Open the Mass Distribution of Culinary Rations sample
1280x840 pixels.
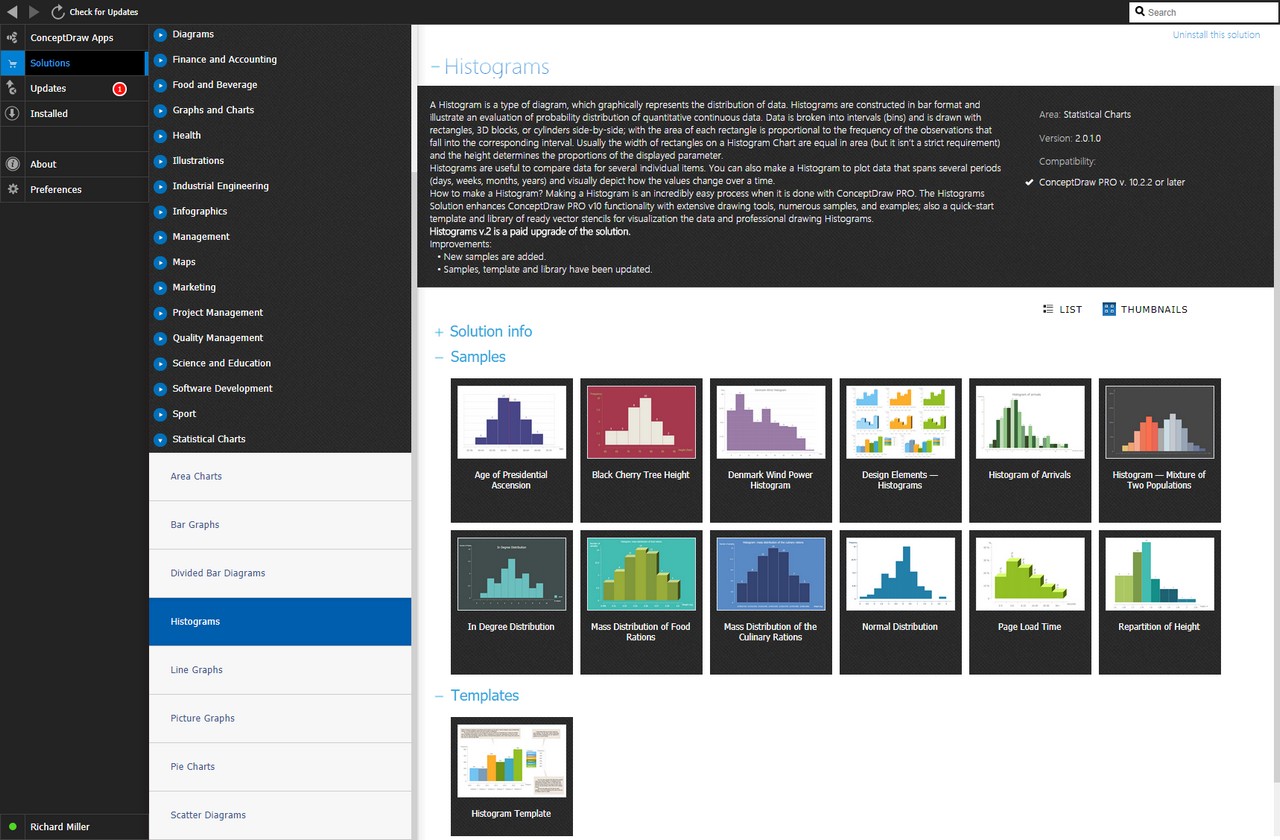[x=771, y=602]
